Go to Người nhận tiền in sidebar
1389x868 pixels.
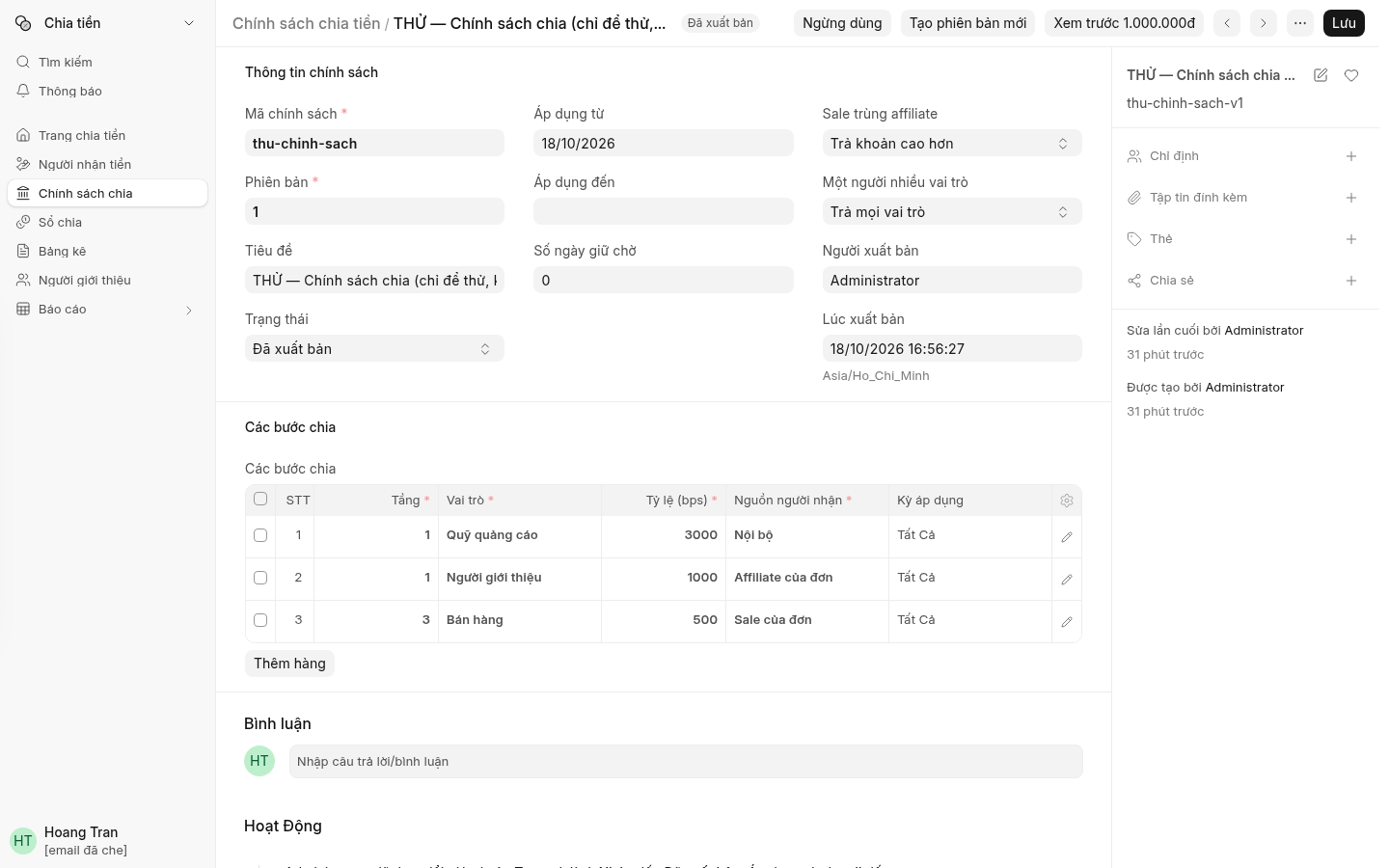point(107,165)
